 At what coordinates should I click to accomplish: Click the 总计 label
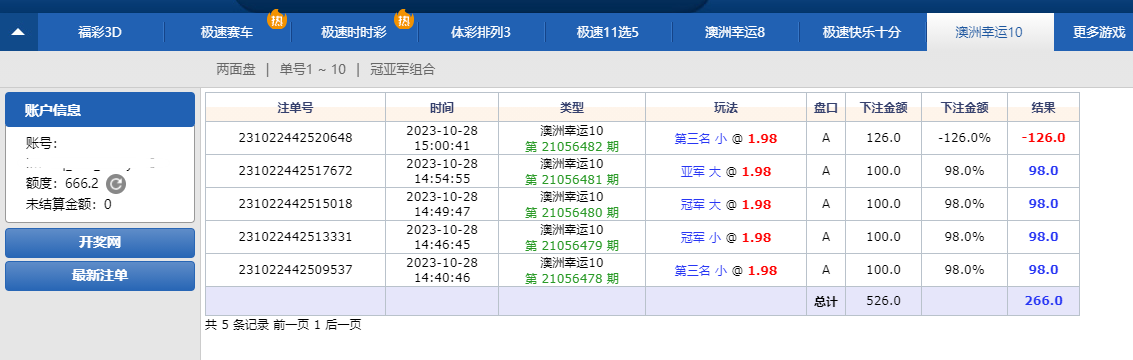(826, 301)
